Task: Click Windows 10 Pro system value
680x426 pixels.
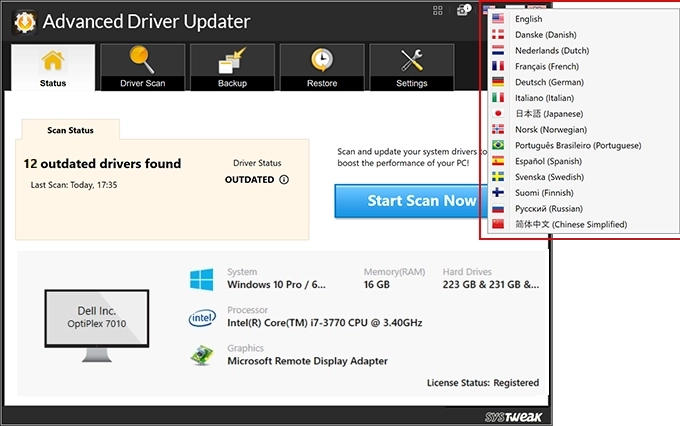Action: (x=277, y=285)
